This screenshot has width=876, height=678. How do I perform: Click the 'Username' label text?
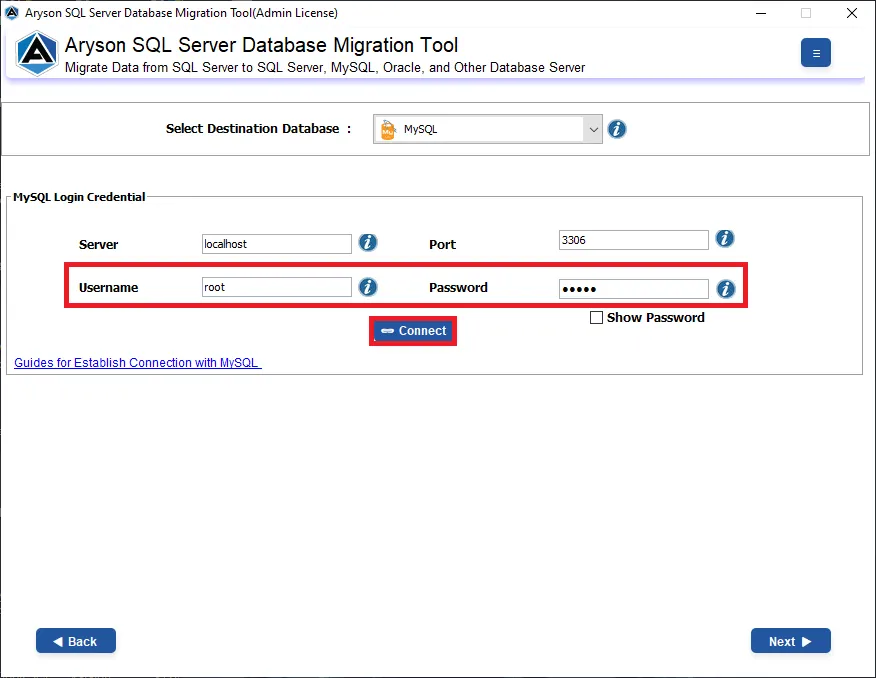pos(108,288)
